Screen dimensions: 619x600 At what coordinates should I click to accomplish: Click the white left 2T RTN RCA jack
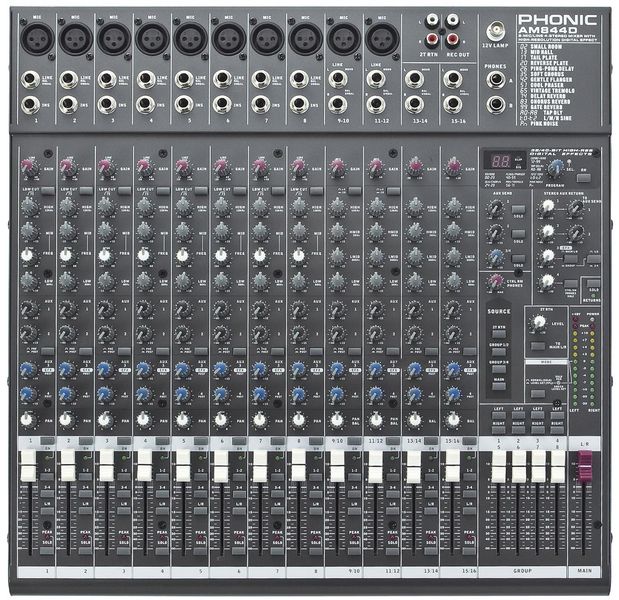433,19
